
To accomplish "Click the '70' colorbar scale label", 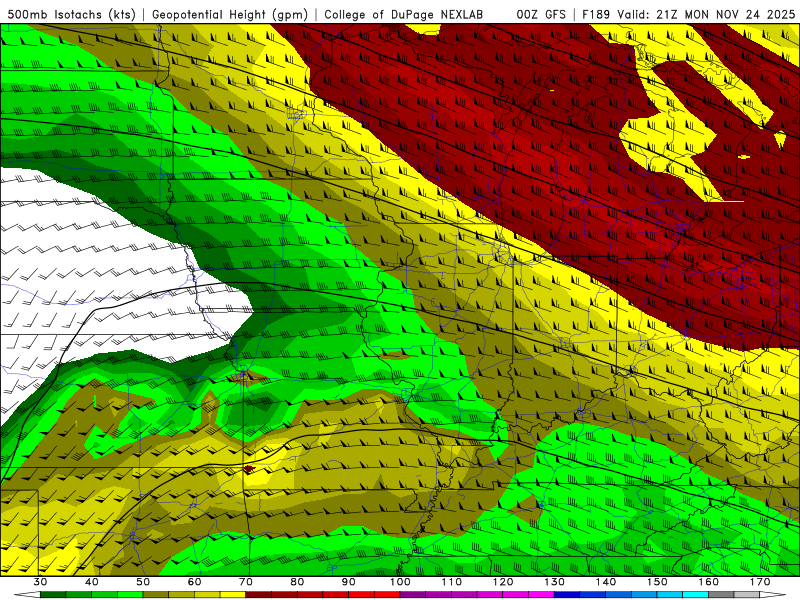I will pyautogui.click(x=246, y=582).
